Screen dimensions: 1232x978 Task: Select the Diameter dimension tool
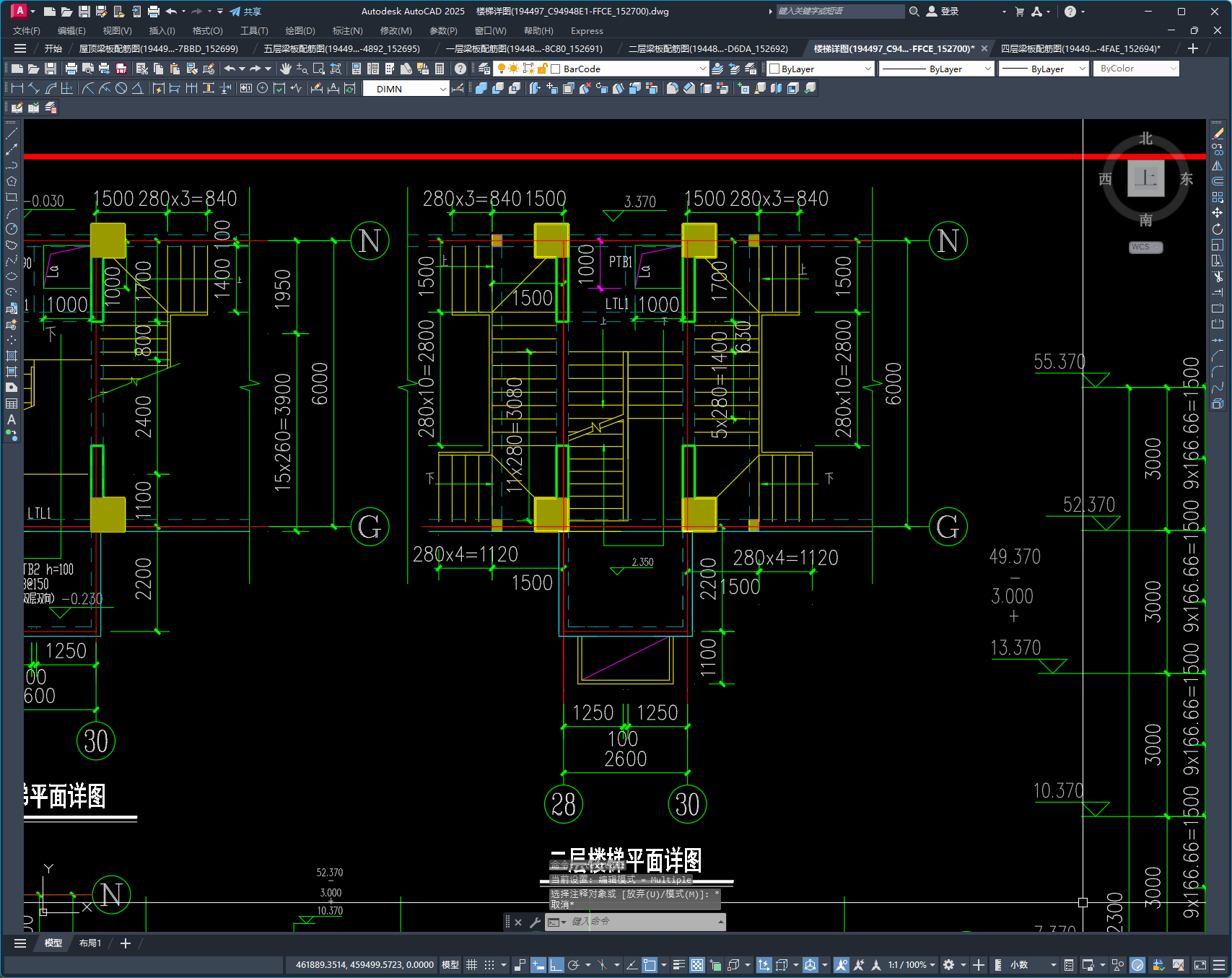pos(121,88)
